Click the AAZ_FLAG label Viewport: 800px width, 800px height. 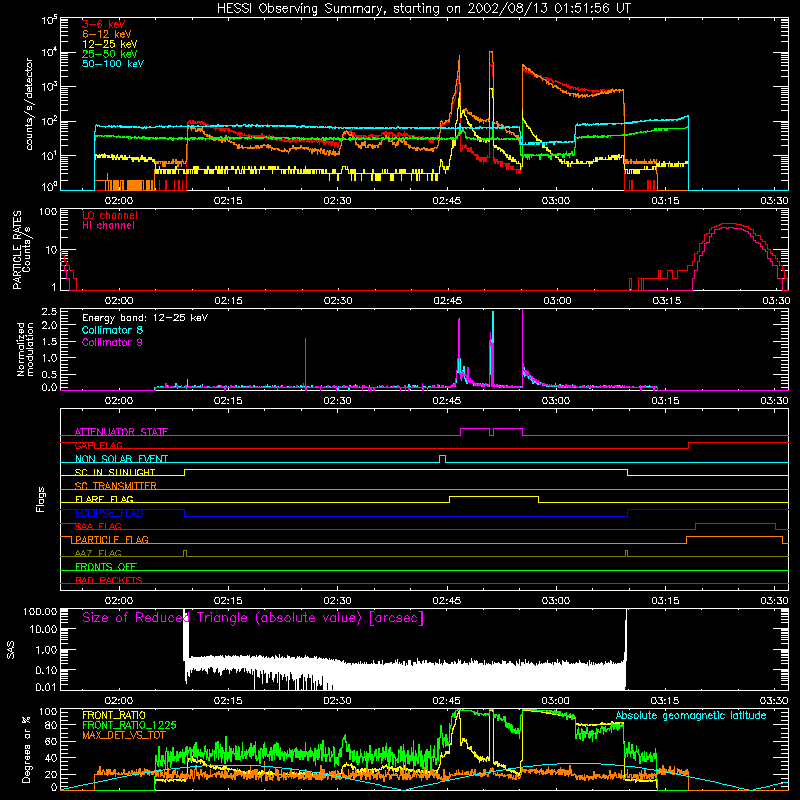pyautogui.click(x=98, y=553)
